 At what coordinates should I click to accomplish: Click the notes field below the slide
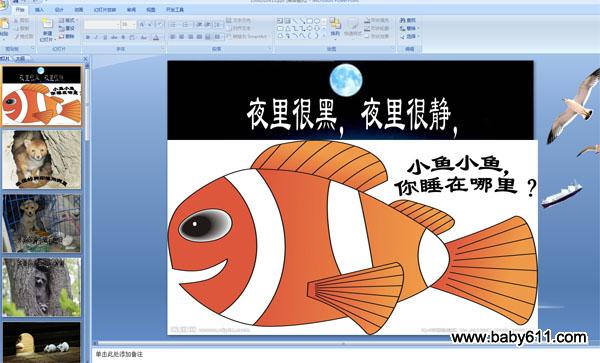(344, 355)
